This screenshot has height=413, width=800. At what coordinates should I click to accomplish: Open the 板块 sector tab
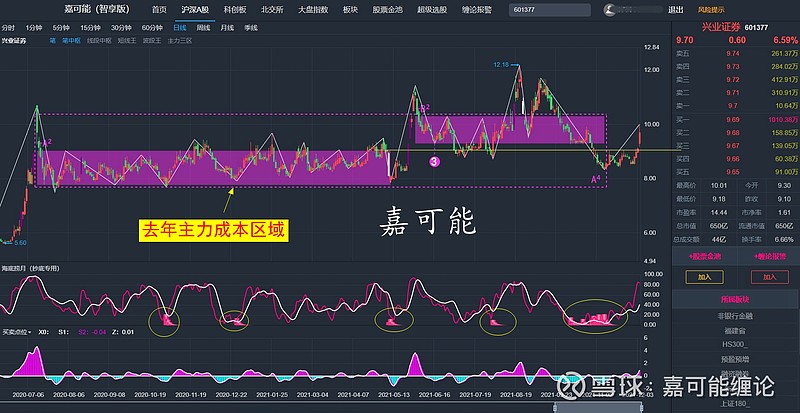coord(351,10)
